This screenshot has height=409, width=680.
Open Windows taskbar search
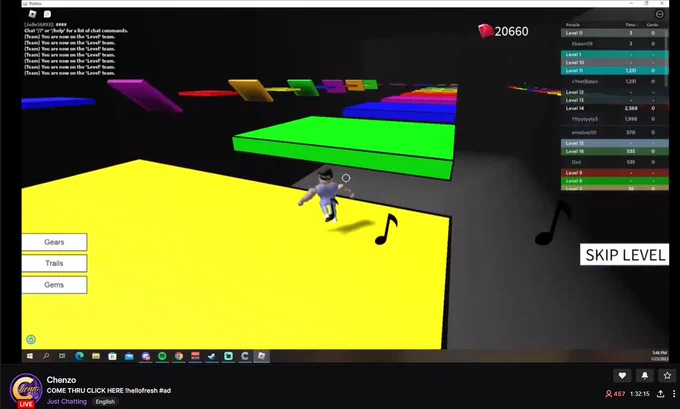click(46, 356)
